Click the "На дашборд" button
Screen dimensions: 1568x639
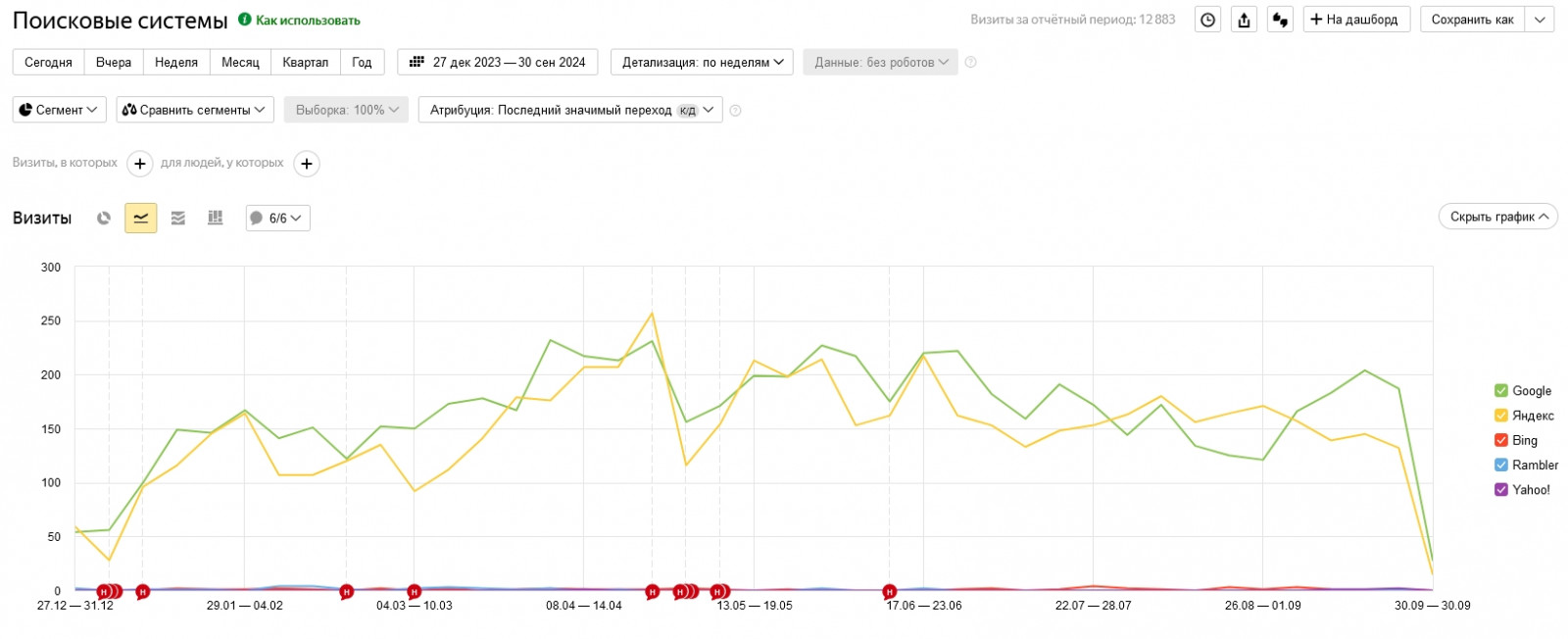[x=1356, y=20]
